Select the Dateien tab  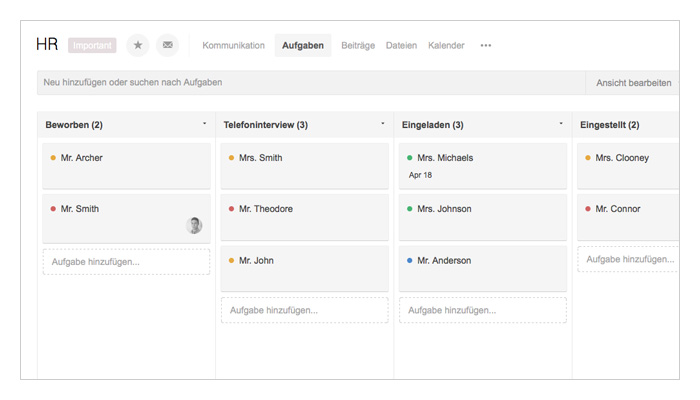point(401,45)
